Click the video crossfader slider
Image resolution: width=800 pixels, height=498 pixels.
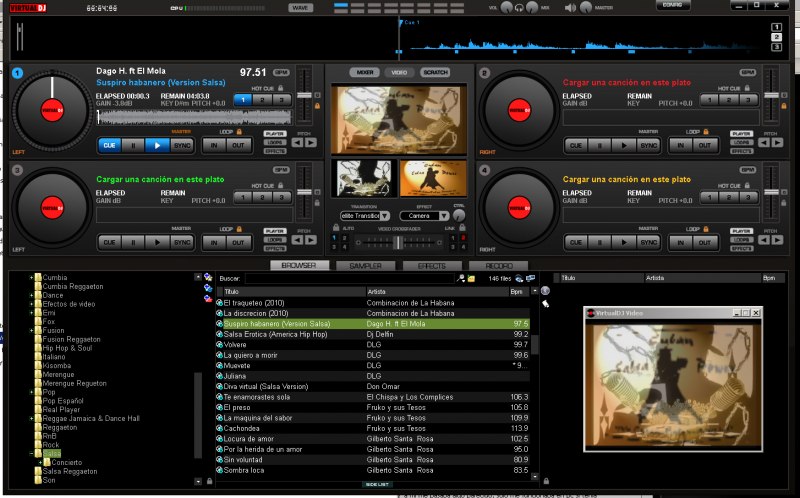pos(398,241)
